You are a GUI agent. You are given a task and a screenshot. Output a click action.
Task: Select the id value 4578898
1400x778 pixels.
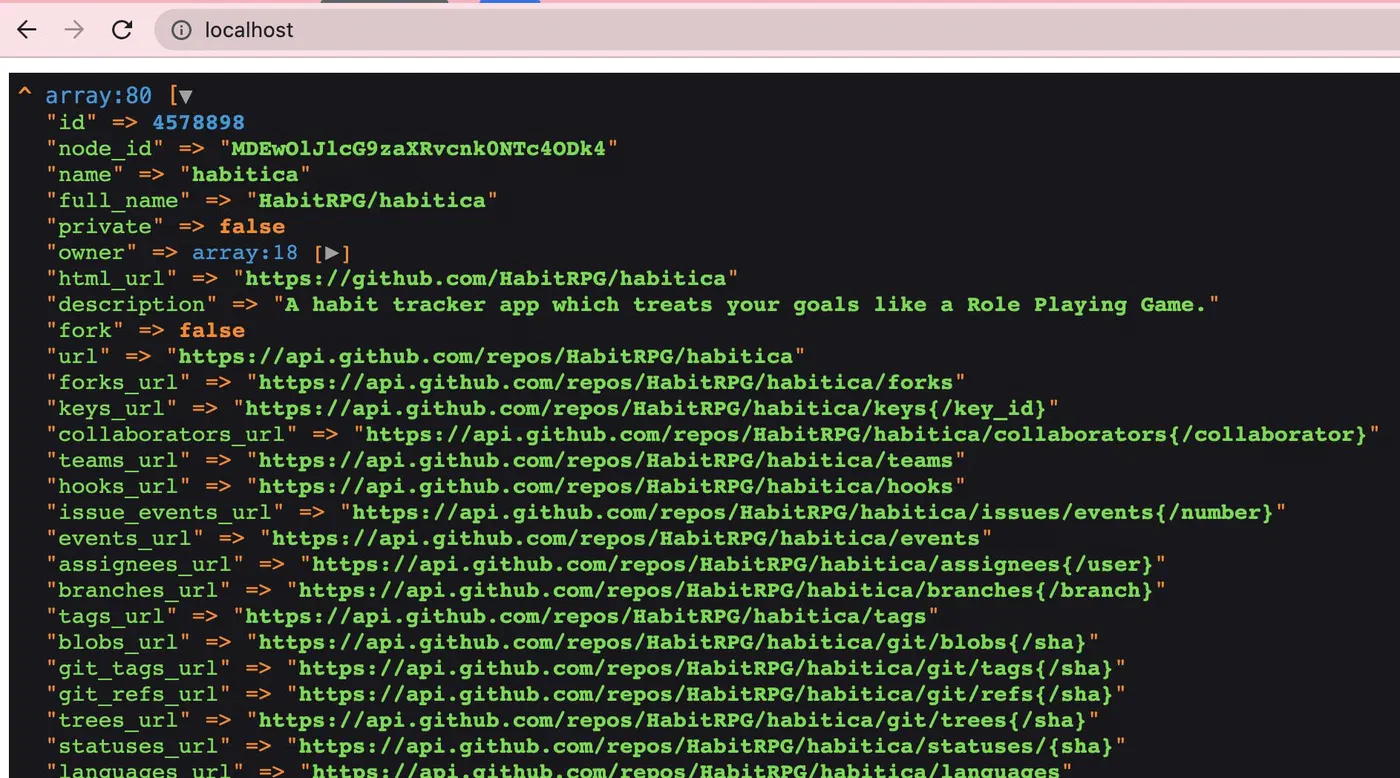[198, 123]
